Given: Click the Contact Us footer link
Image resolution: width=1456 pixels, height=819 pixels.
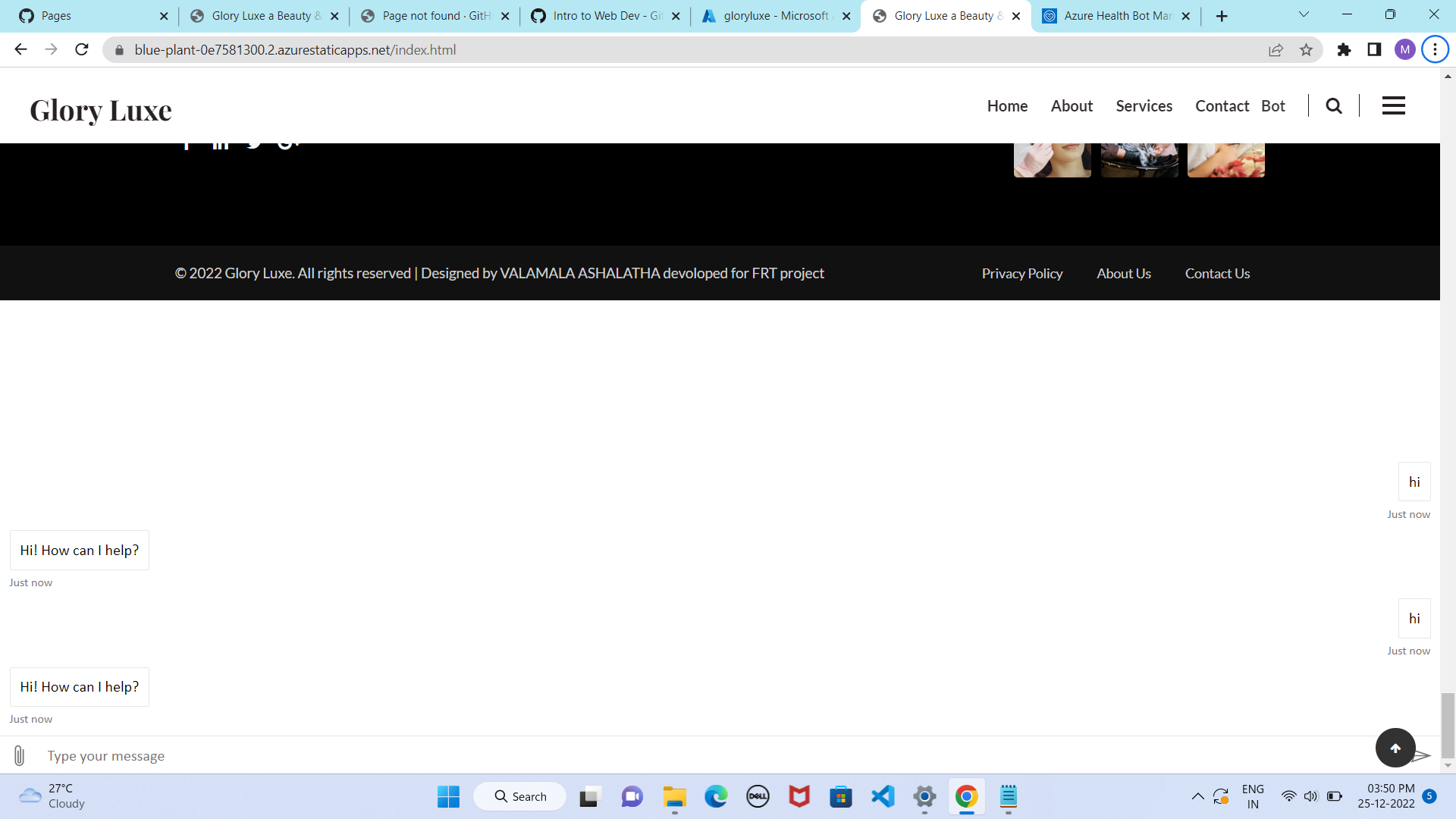Looking at the screenshot, I should click(1217, 274).
